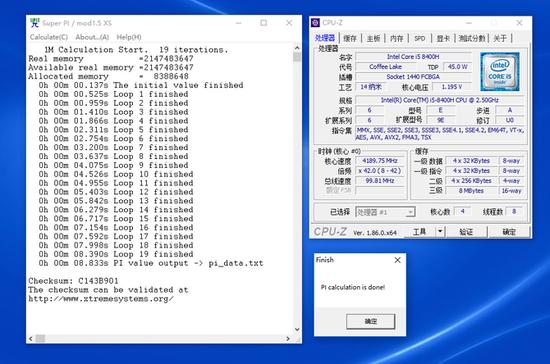Click the 'Coffee Lake' codename value
Viewport: 550px width, 364px height.
pyautogui.click(x=385, y=67)
